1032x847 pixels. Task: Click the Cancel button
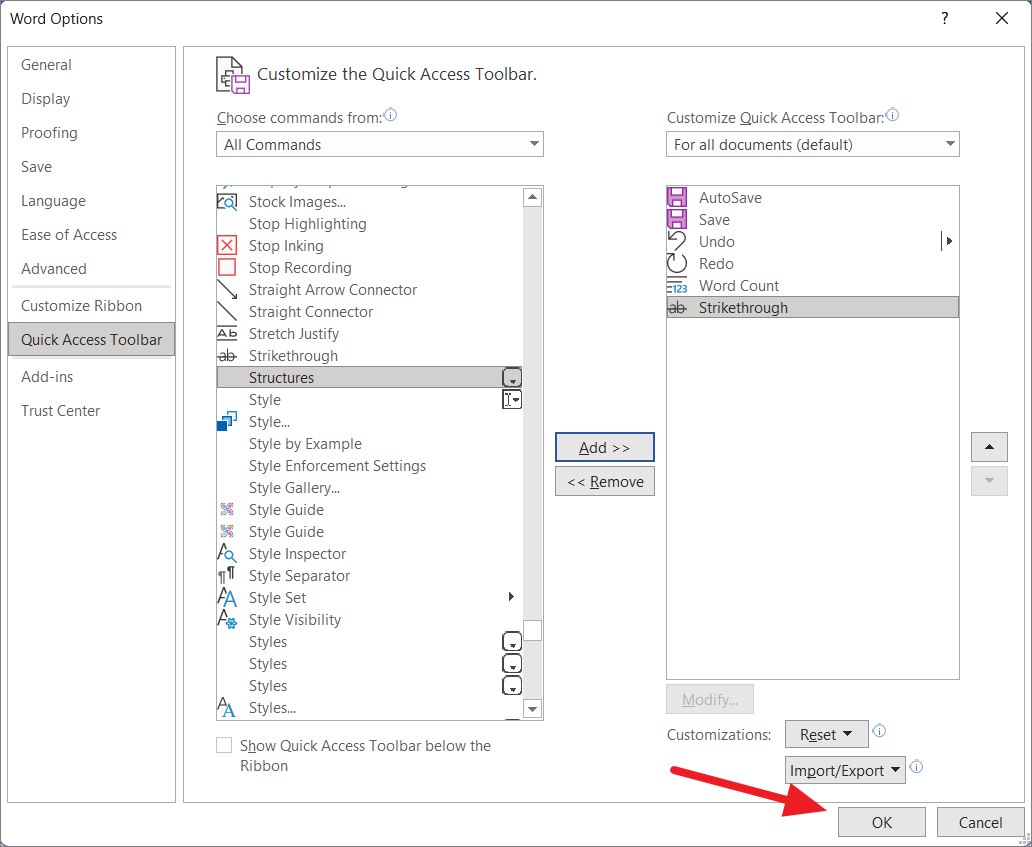pyautogui.click(x=981, y=823)
